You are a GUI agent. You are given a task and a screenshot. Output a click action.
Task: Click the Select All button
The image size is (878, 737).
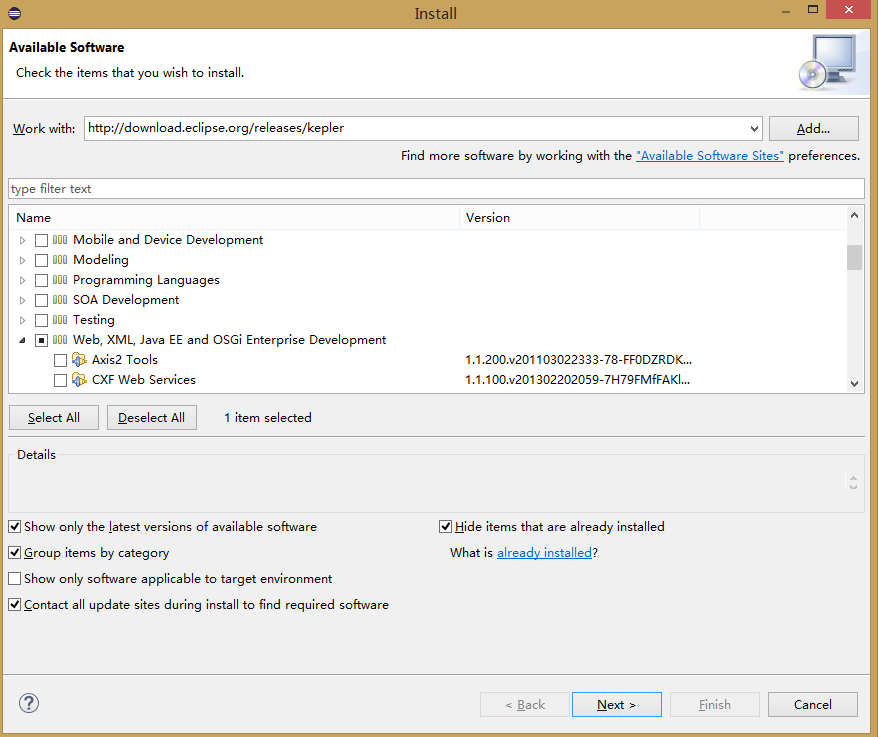click(x=54, y=418)
